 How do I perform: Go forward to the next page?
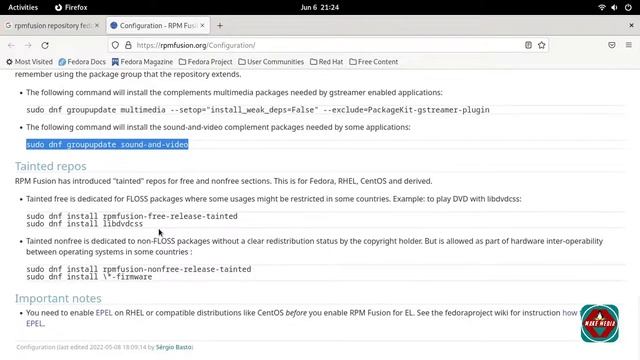point(28,45)
